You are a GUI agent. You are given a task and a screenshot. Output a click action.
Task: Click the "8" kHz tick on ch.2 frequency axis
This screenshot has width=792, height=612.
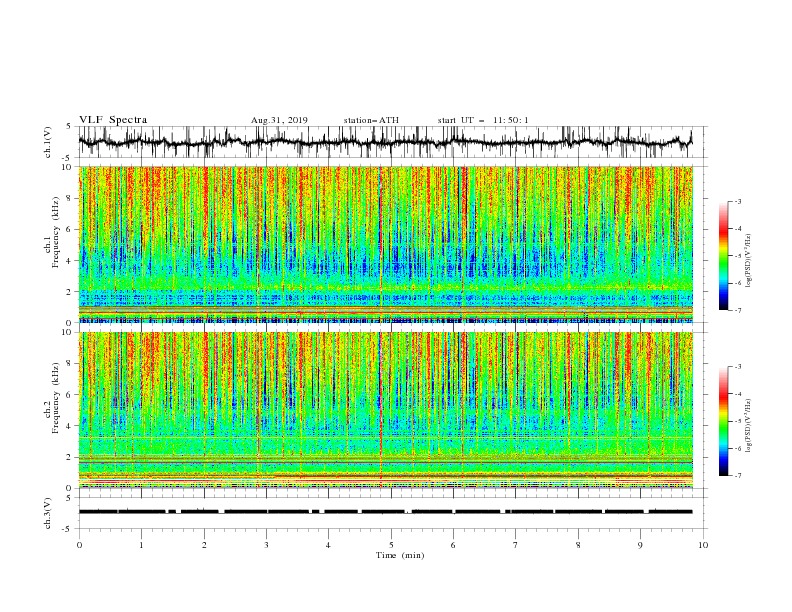[x=70, y=364]
